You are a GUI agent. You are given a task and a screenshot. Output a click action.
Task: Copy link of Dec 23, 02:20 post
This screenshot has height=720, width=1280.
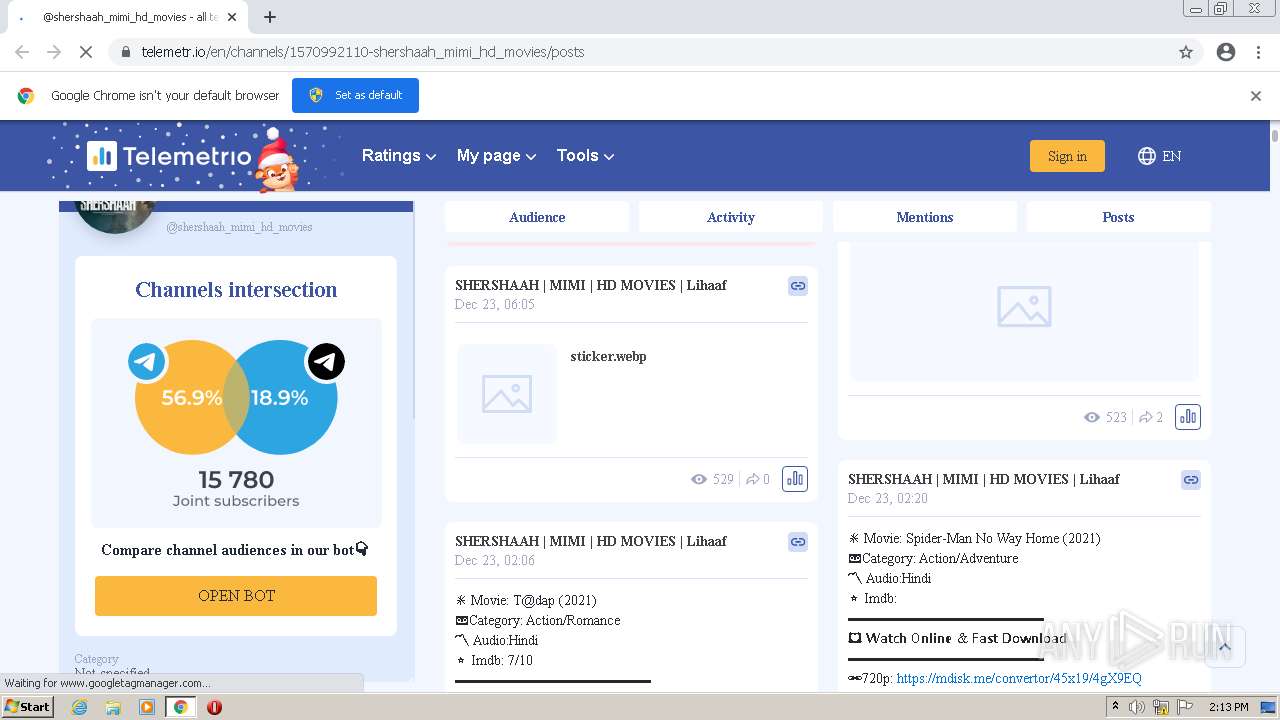(1190, 480)
